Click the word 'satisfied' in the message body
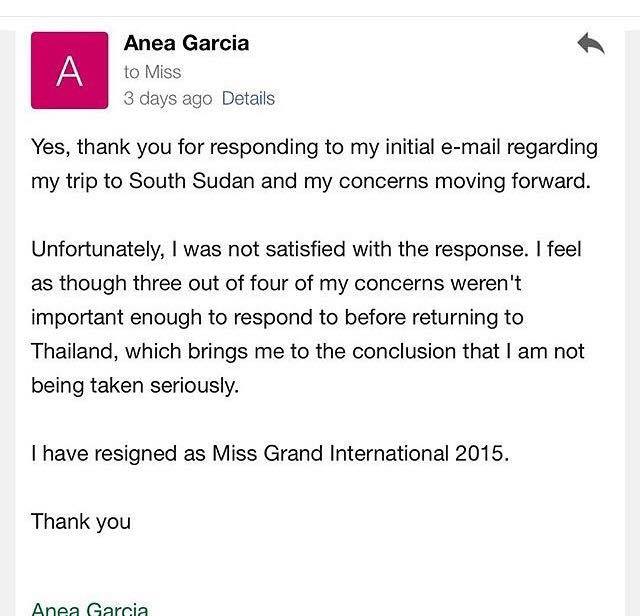 pos(305,249)
